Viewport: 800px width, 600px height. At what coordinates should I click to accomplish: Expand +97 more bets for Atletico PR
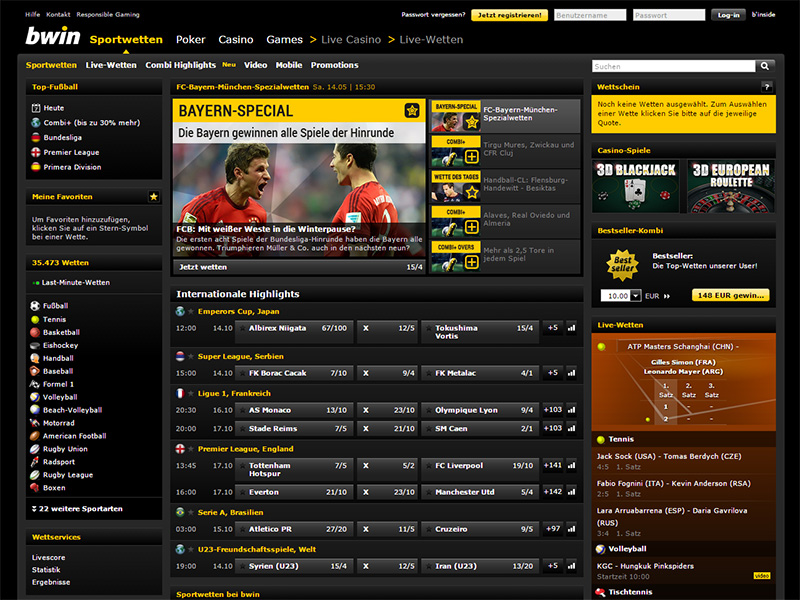pyautogui.click(x=553, y=529)
